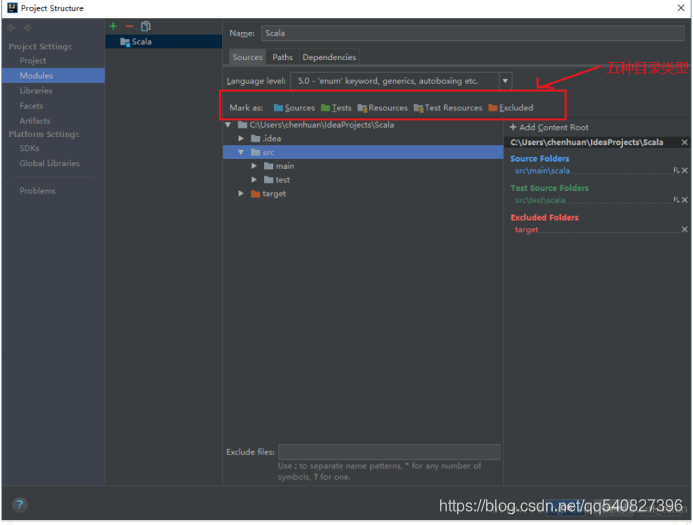Click the IntelliJ icon in the title bar

click(12, 8)
